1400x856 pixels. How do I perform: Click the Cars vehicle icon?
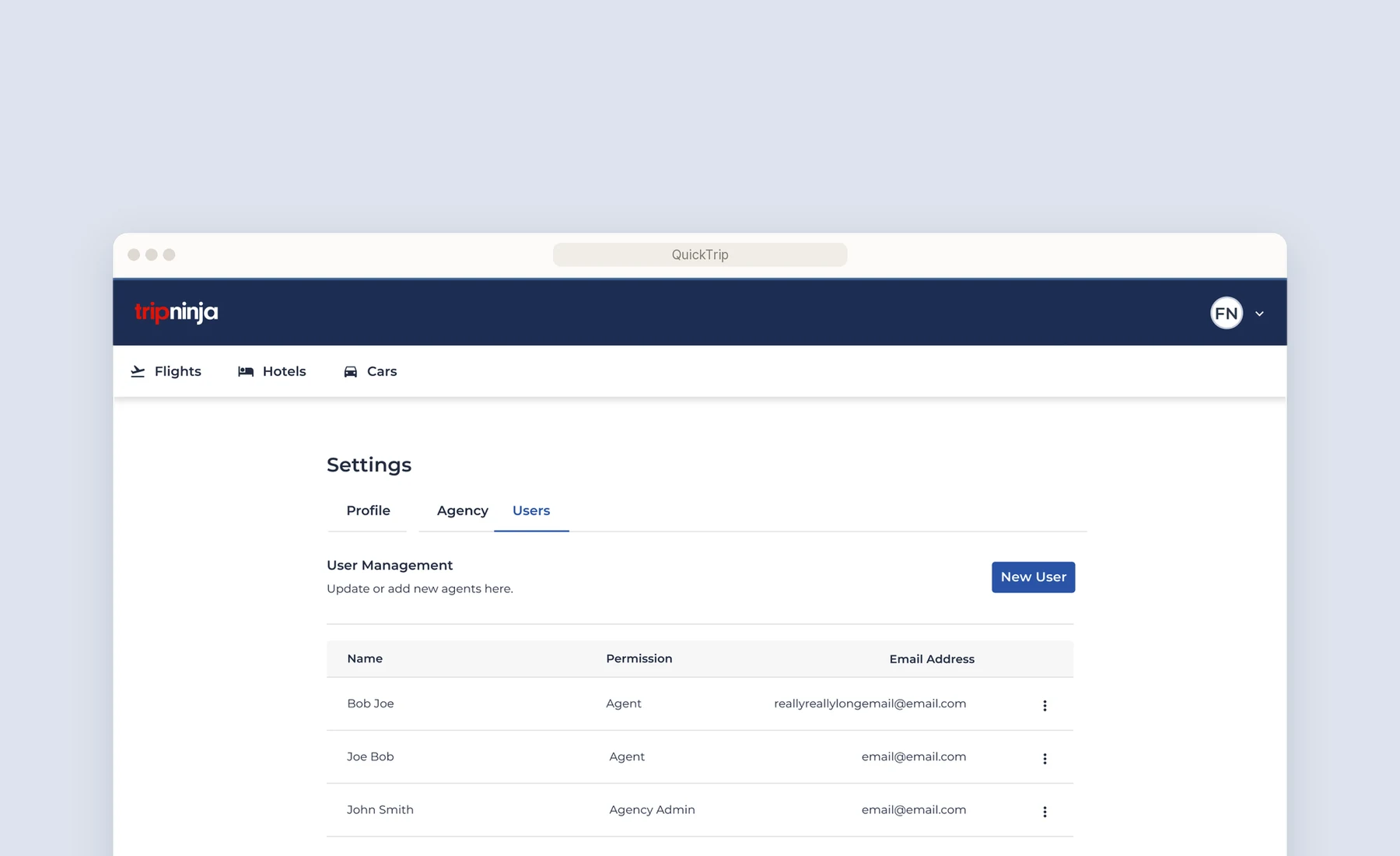[351, 371]
